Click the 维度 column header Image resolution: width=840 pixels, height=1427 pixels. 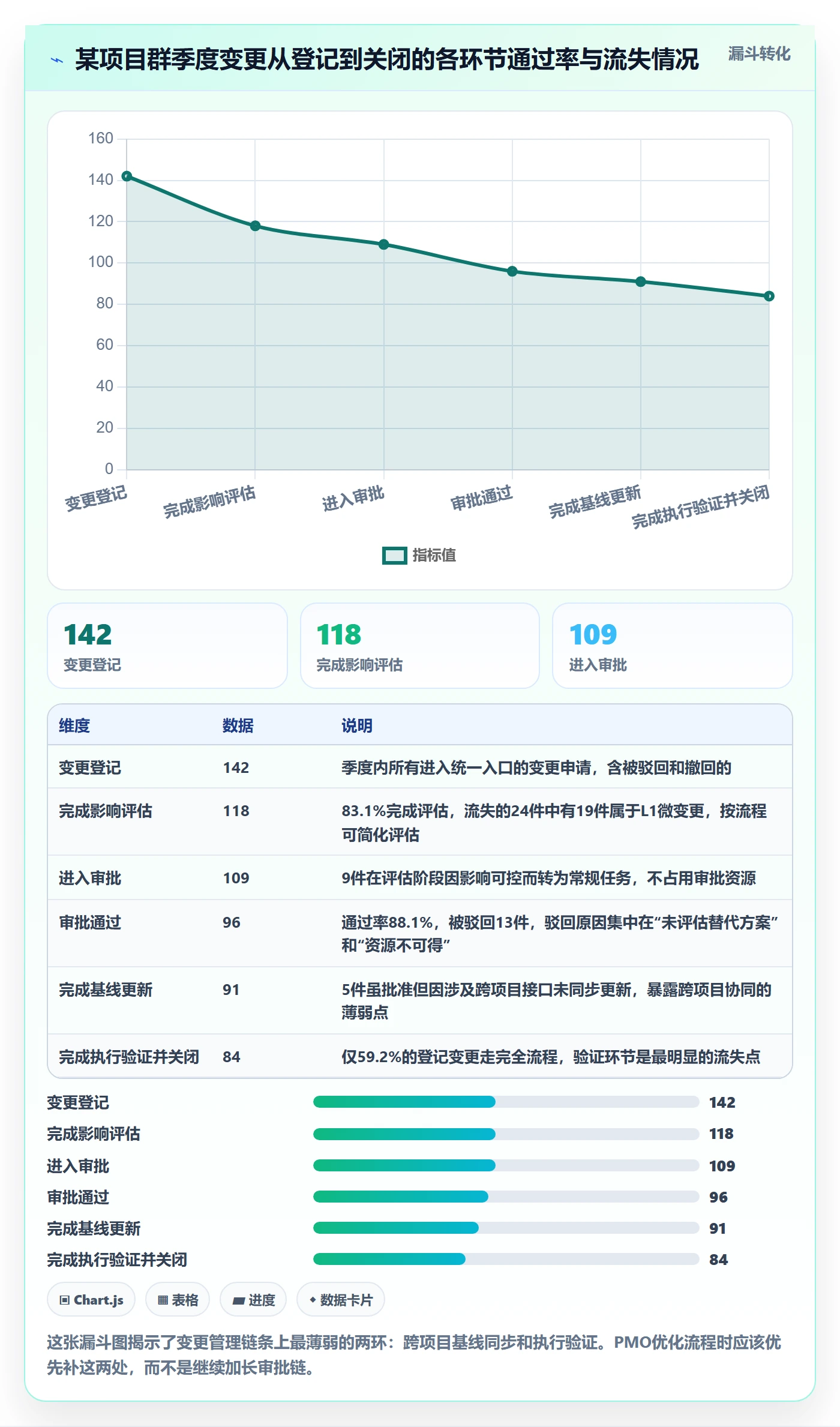coord(74,726)
